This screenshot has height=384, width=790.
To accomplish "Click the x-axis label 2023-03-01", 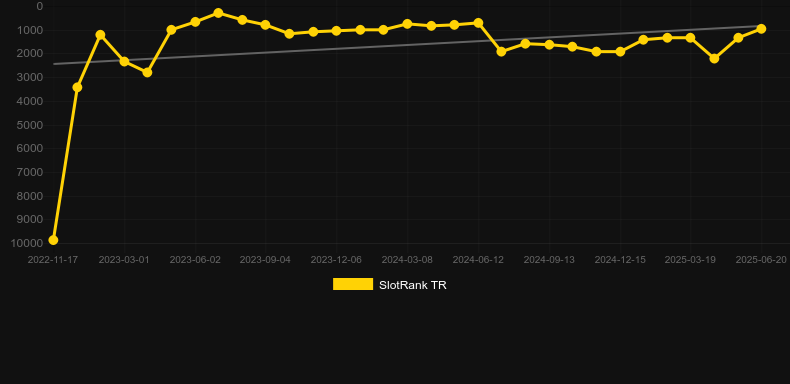I will pyautogui.click(x=124, y=260).
